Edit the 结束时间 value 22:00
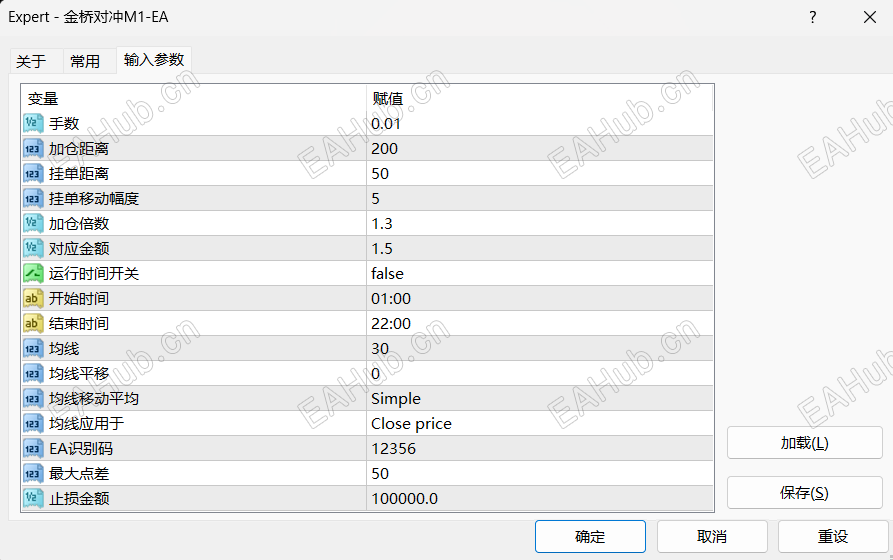 [x=539, y=324]
